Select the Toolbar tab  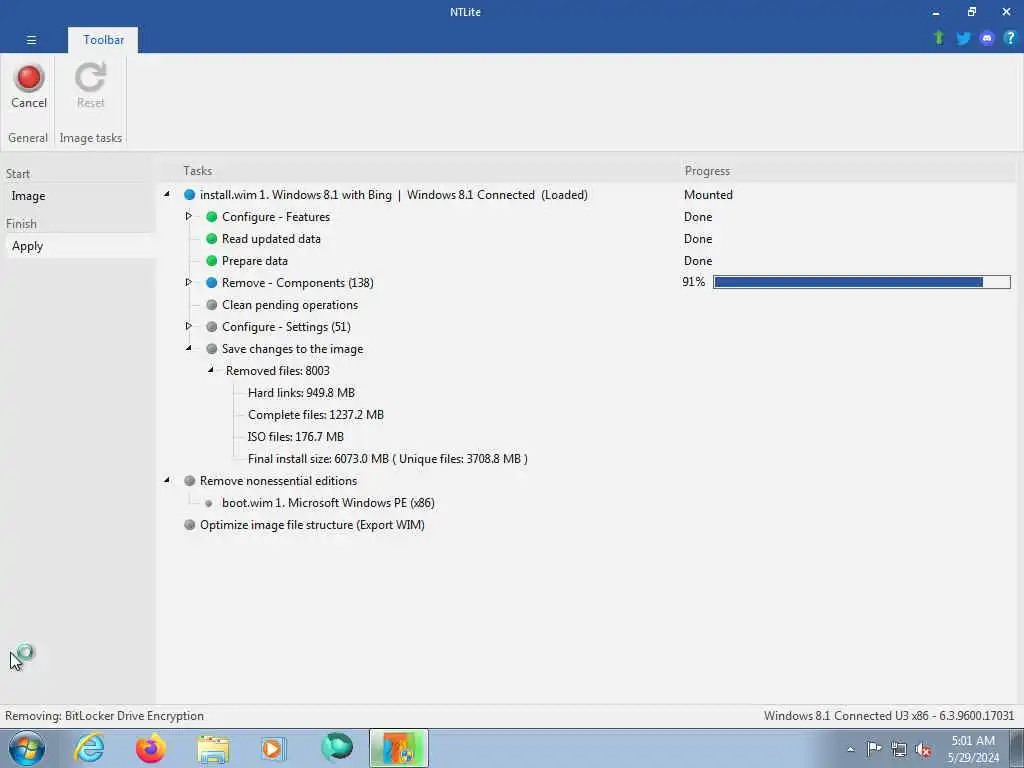[x=103, y=40]
